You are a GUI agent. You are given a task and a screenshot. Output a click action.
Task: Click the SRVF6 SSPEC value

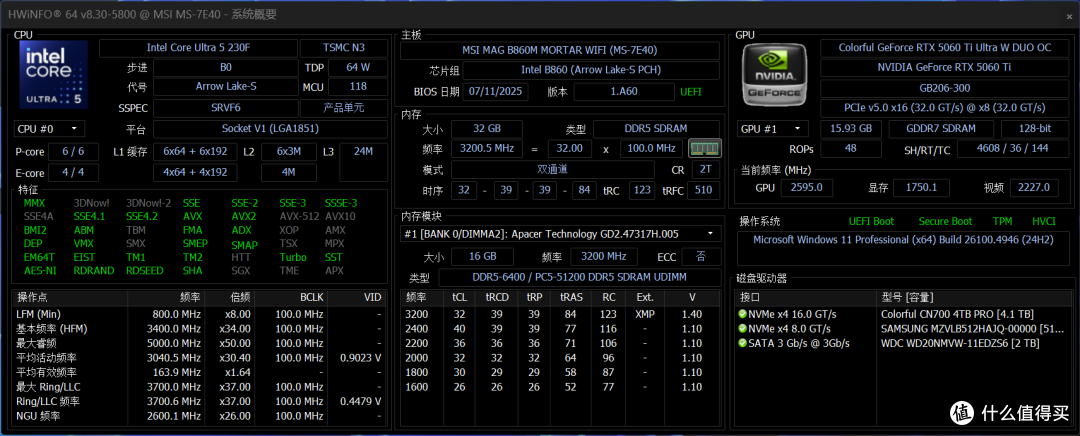[226, 108]
